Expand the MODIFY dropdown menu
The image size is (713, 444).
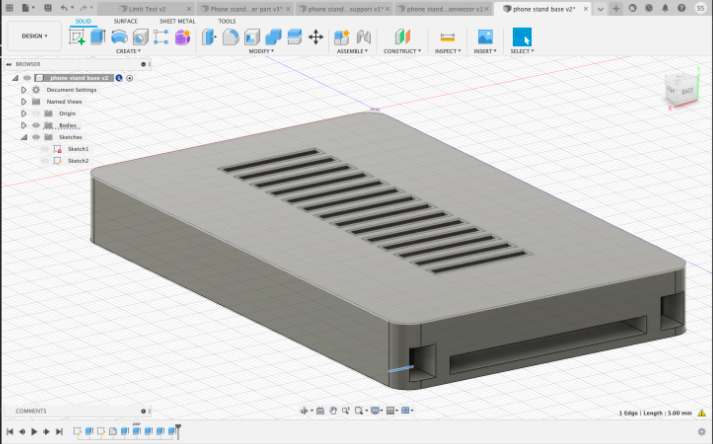261,51
